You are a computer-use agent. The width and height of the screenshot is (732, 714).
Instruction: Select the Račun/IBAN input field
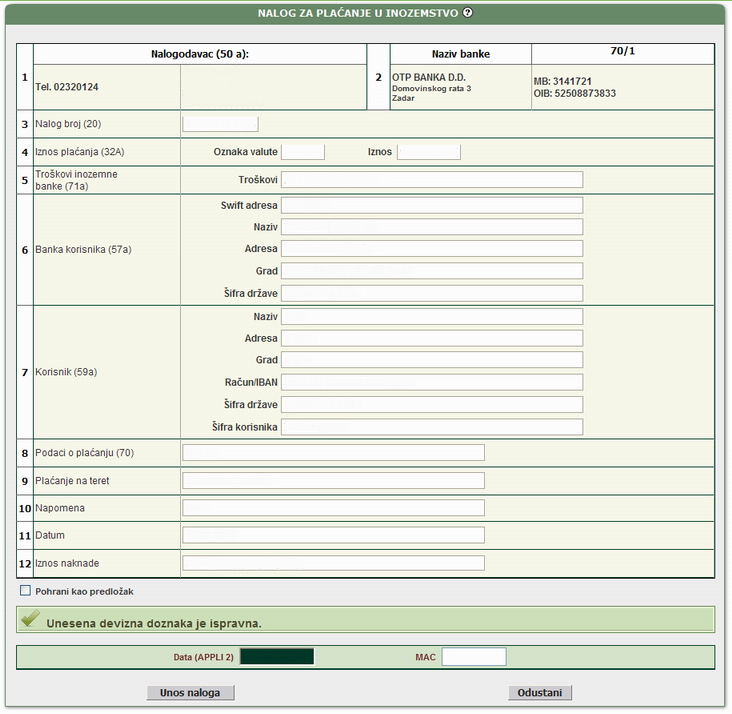tap(432, 382)
